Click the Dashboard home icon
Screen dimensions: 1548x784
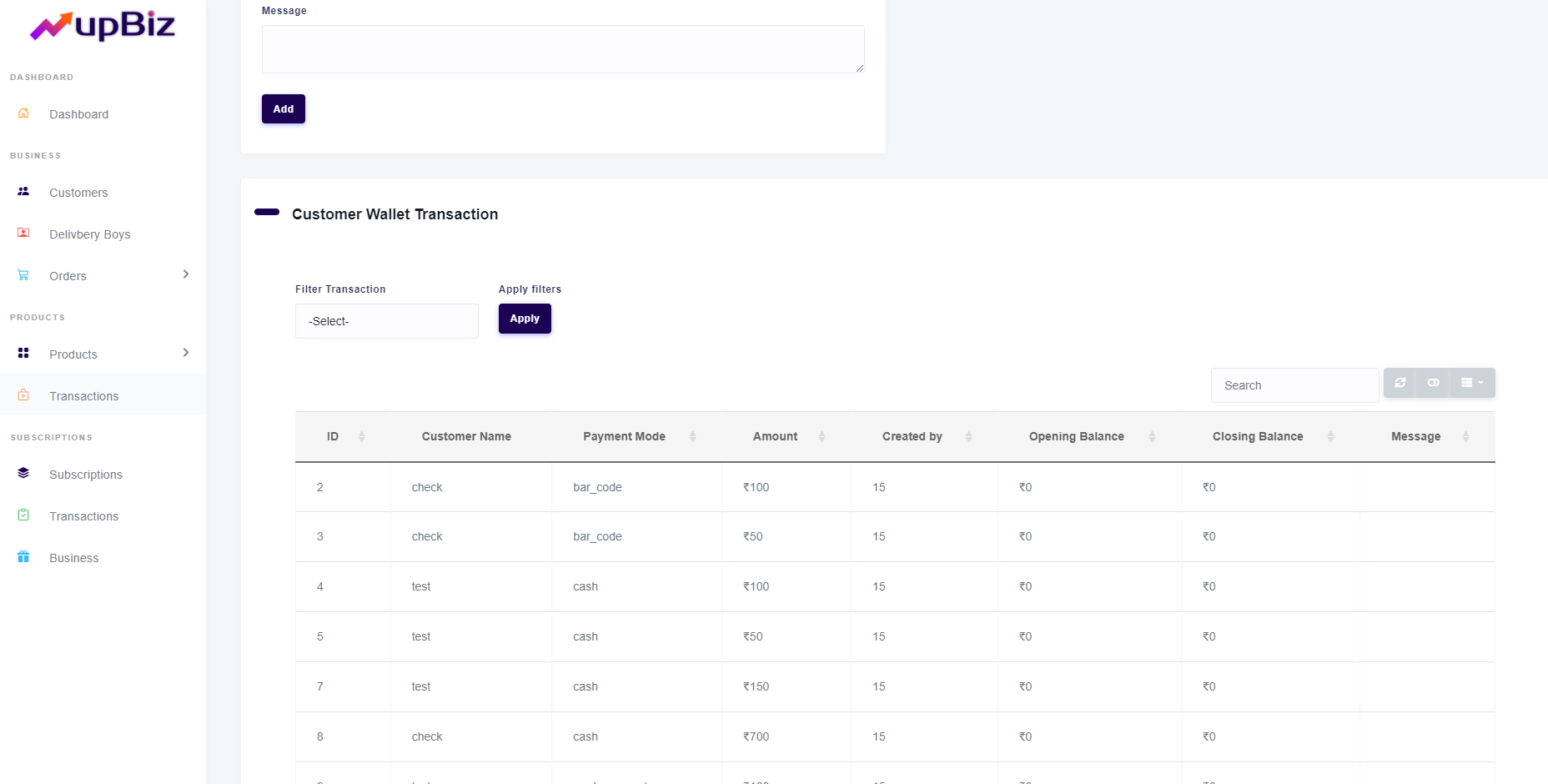tap(23, 113)
